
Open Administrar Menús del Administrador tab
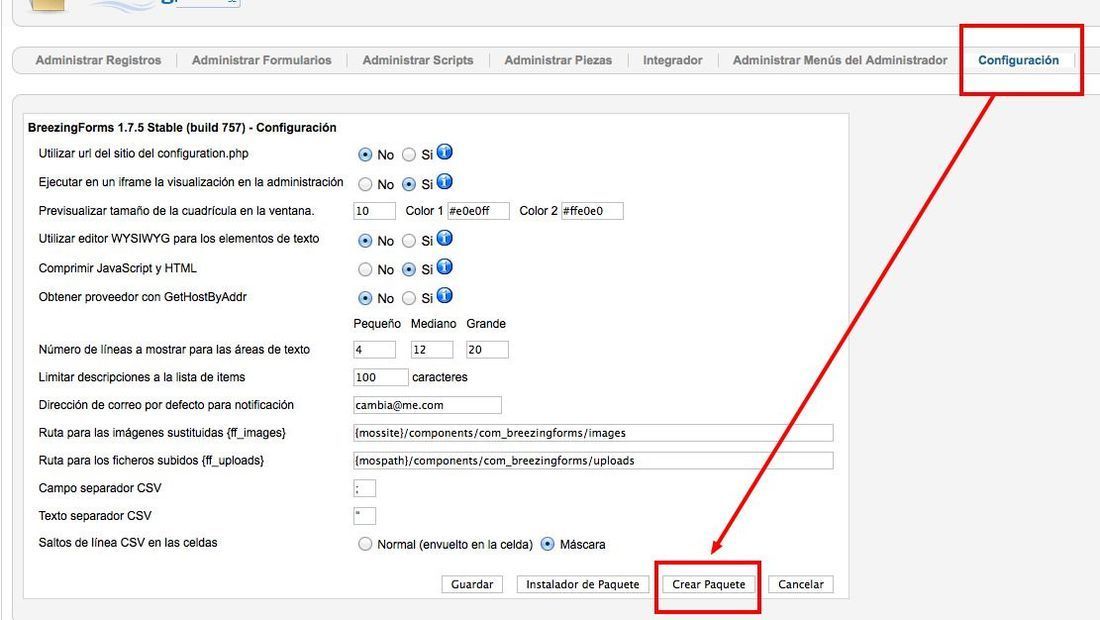[x=840, y=60]
